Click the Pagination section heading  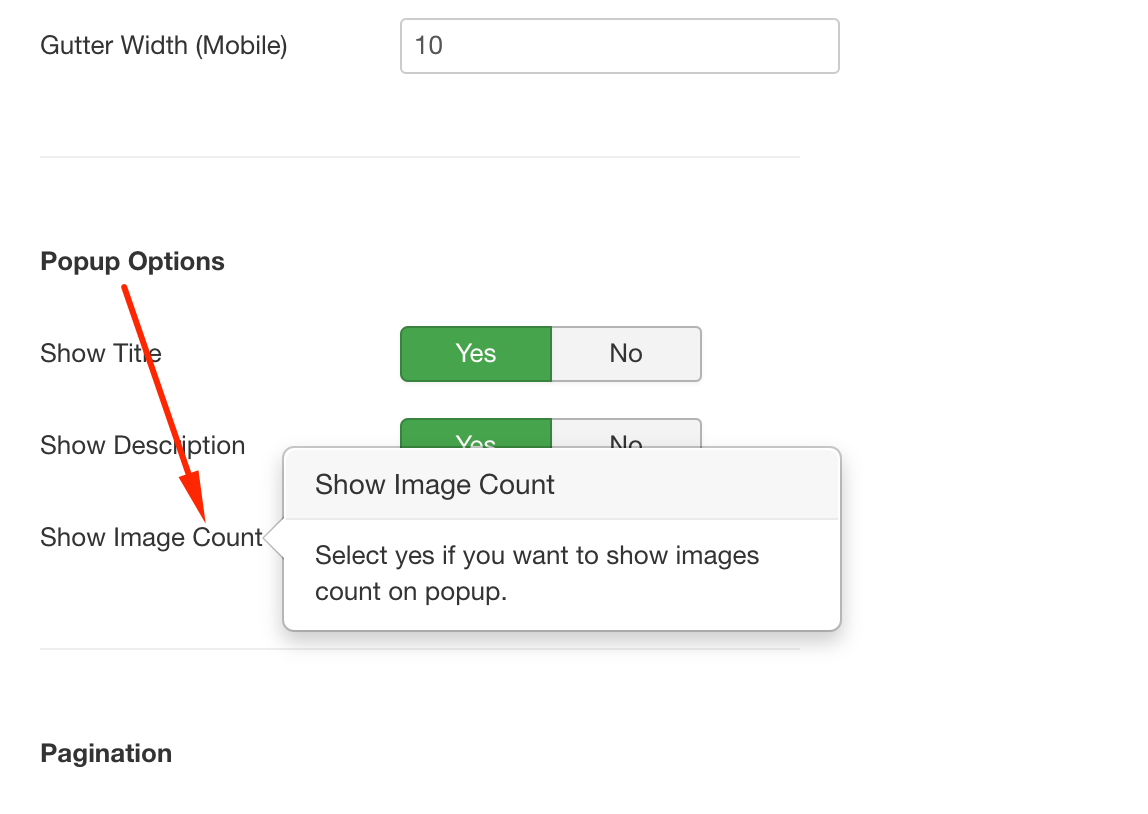106,754
